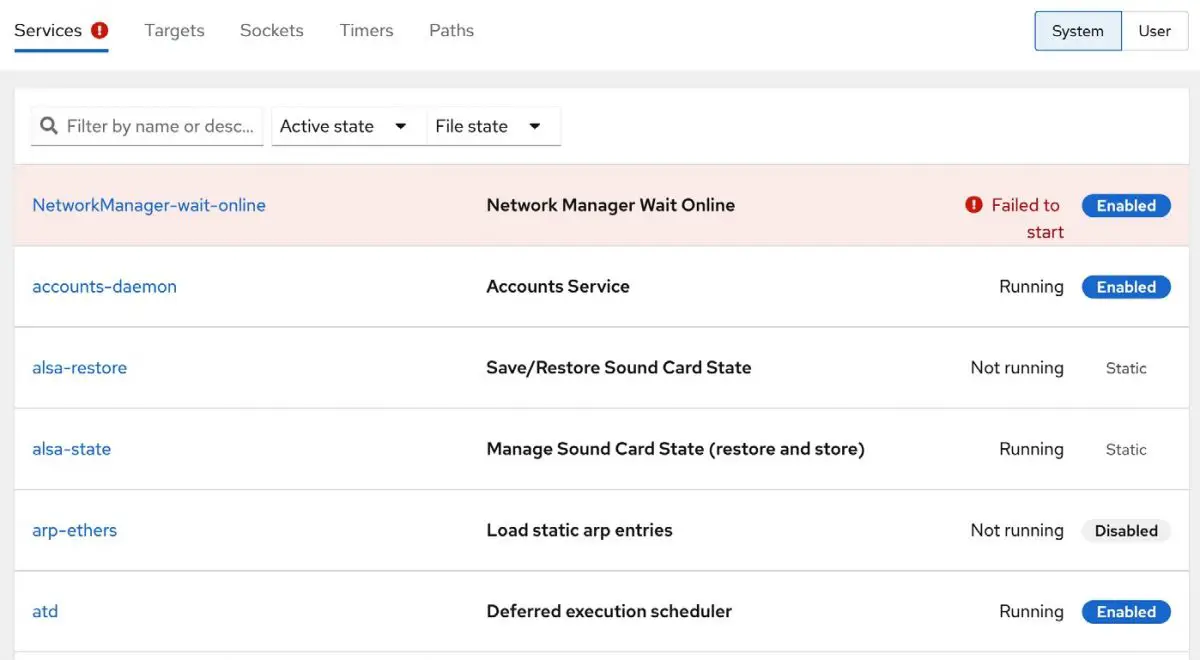Image resolution: width=1200 pixels, height=660 pixels.
Task: Open the Sockets tab
Action: tap(271, 30)
